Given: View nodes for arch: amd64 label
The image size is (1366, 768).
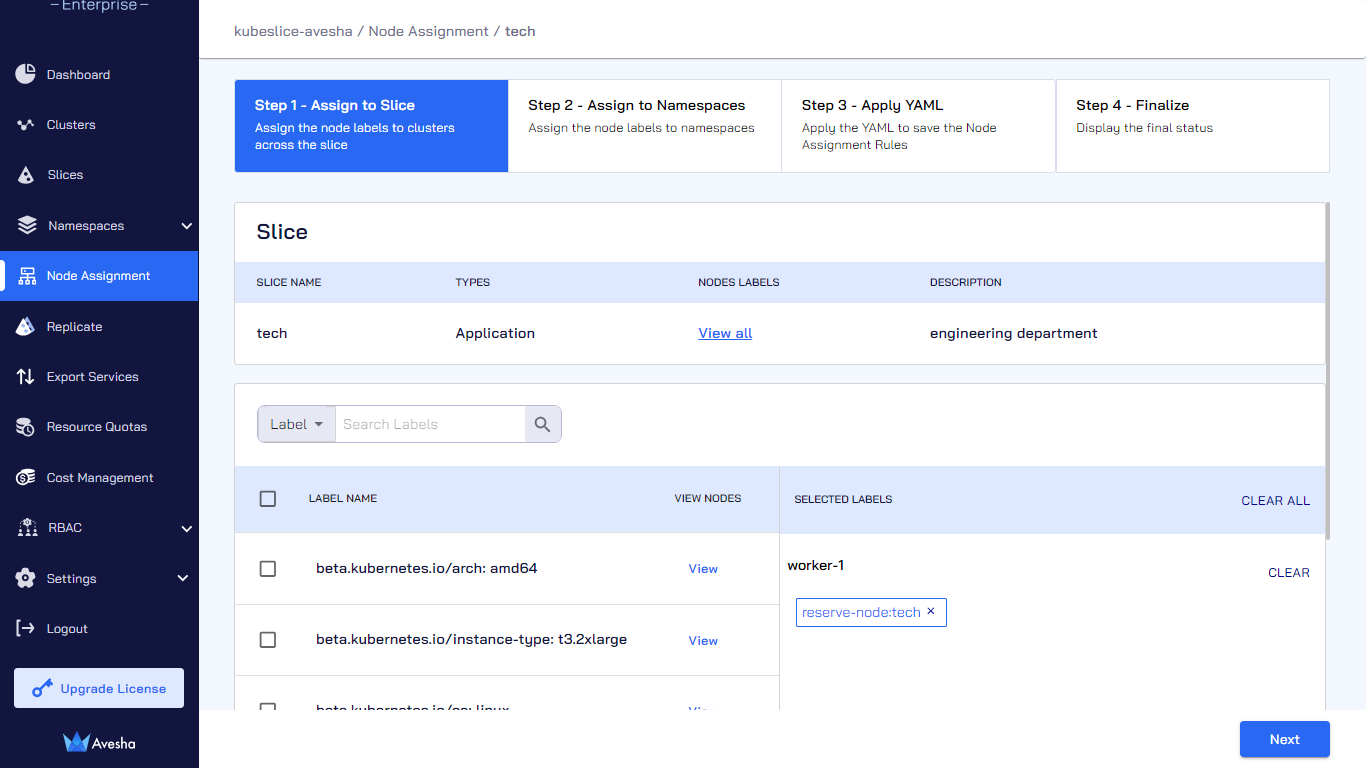Looking at the screenshot, I should click(x=703, y=568).
